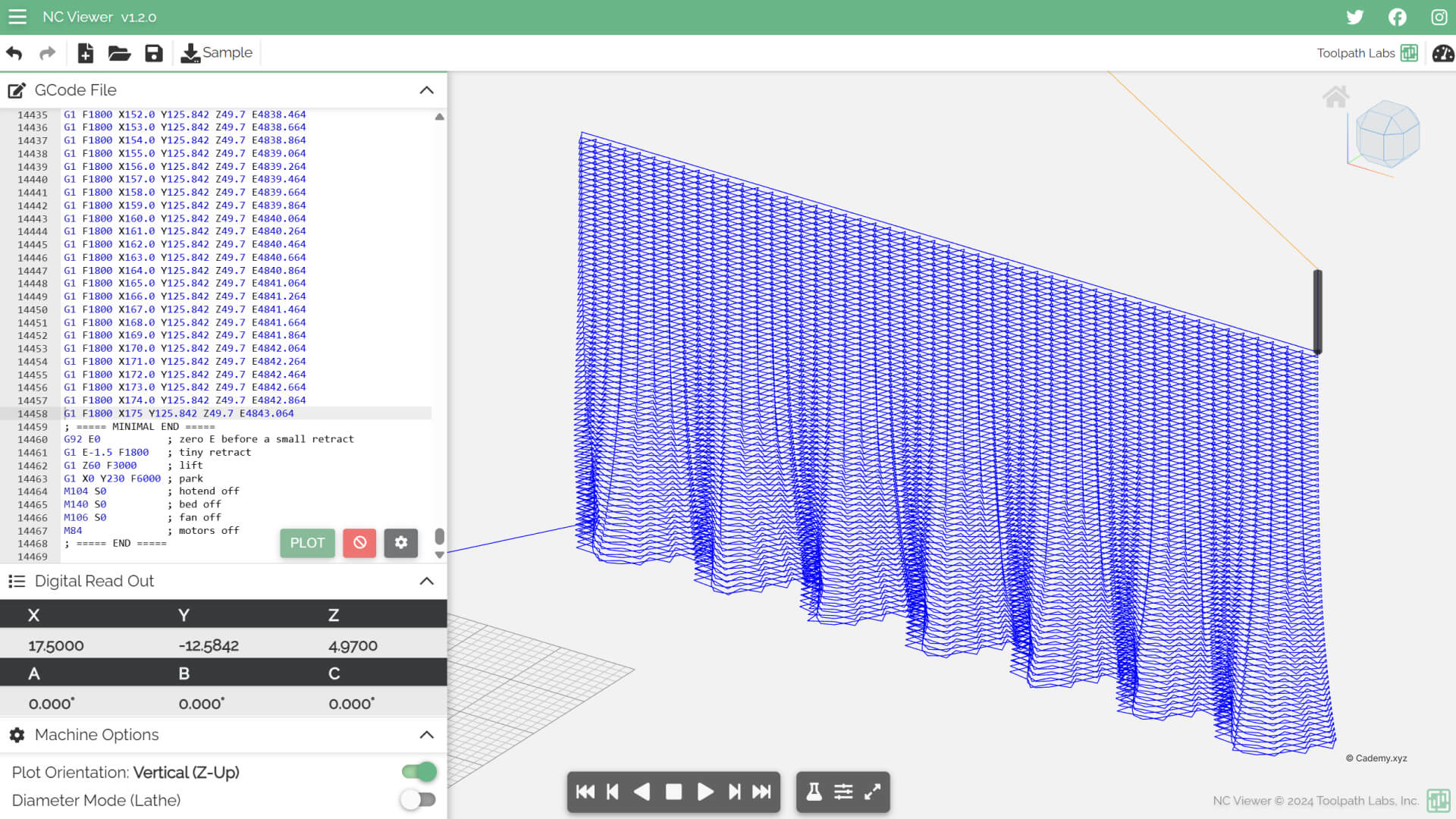
Task: Collapse the Digital Read Out panel
Action: [x=427, y=581]
